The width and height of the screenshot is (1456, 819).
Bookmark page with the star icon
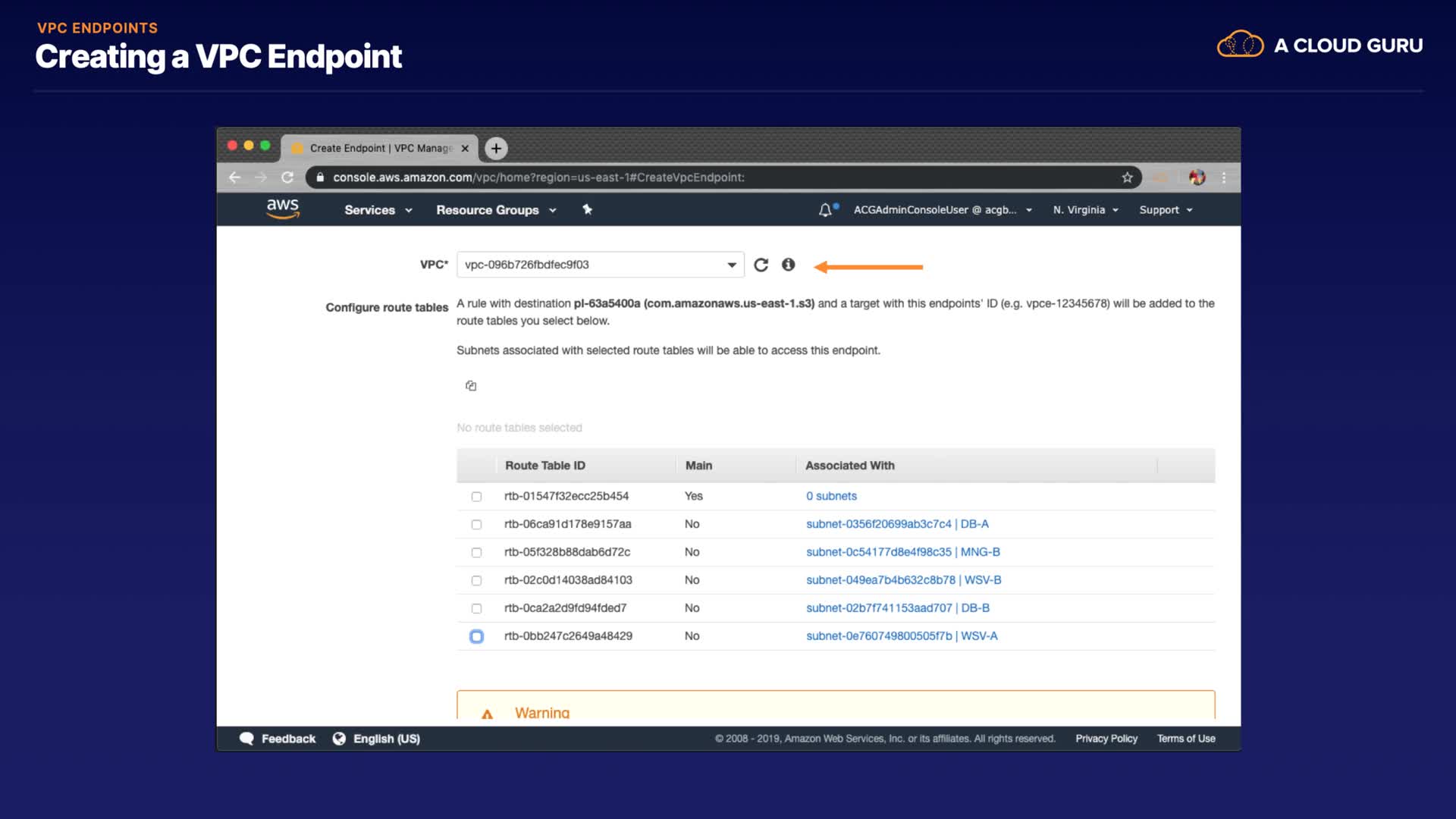(1127, 177)
